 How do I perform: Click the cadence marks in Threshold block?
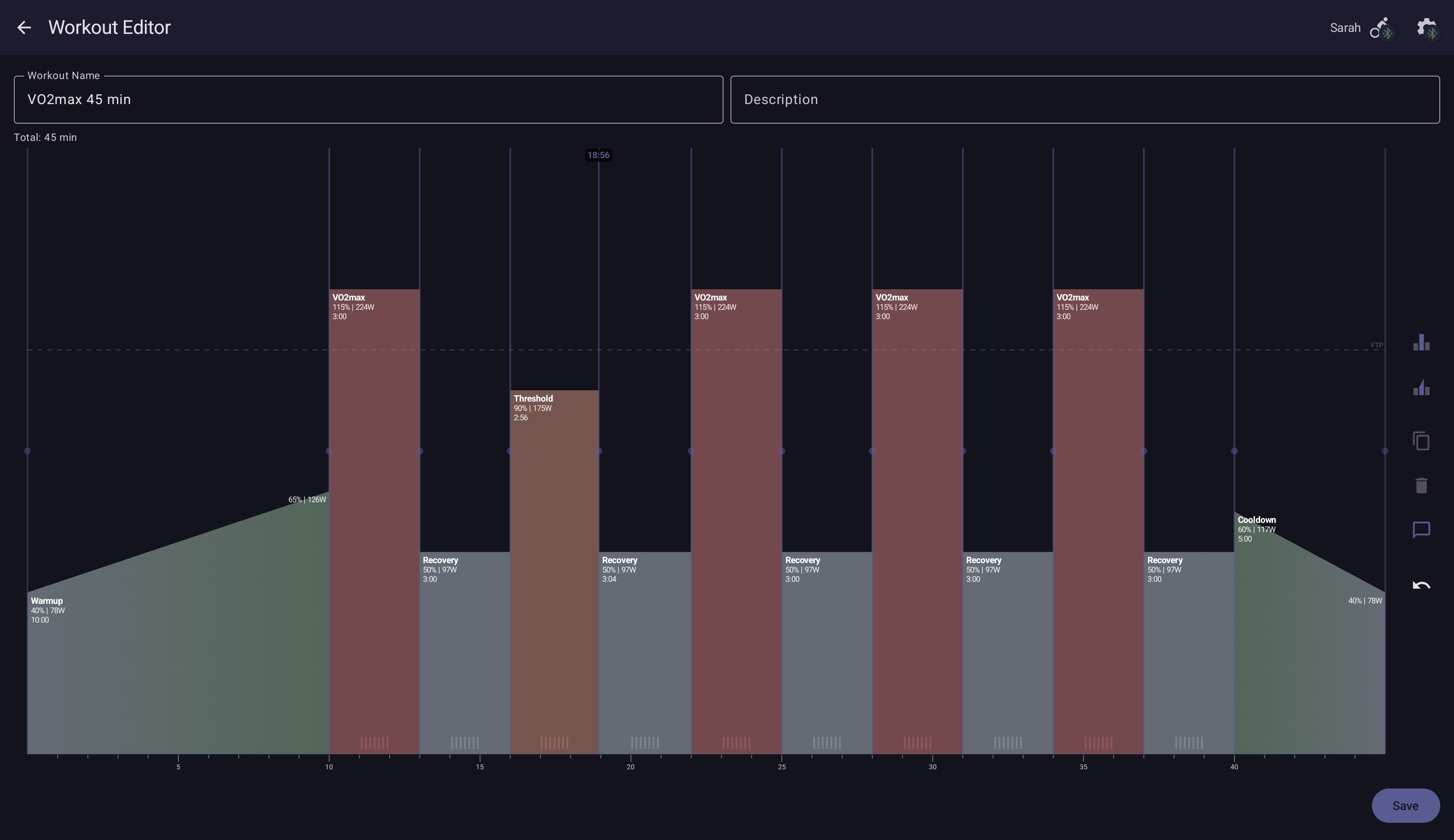pyautogui.click(x=554, y=743)
